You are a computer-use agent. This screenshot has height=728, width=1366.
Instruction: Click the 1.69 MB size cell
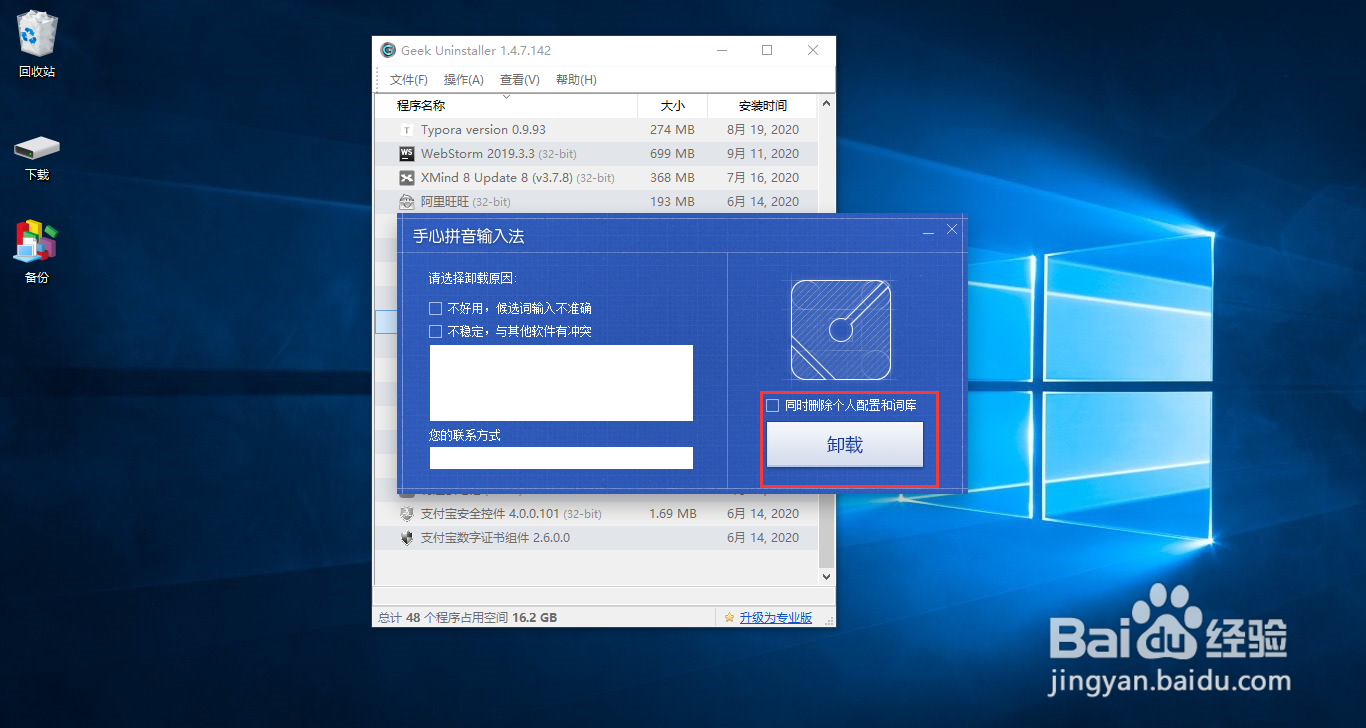pos(672,514)
